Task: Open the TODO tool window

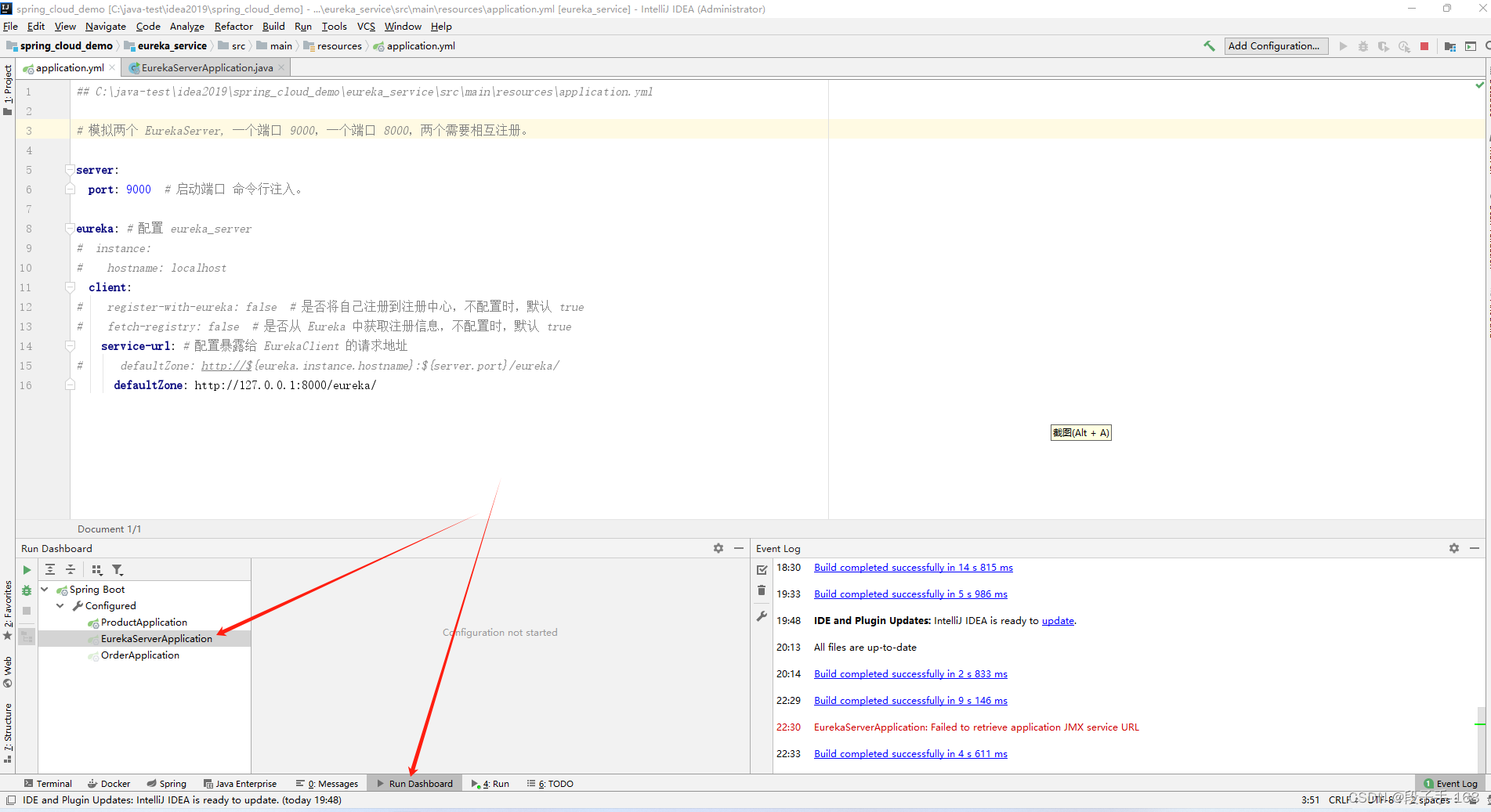Action: pos(550,784)
